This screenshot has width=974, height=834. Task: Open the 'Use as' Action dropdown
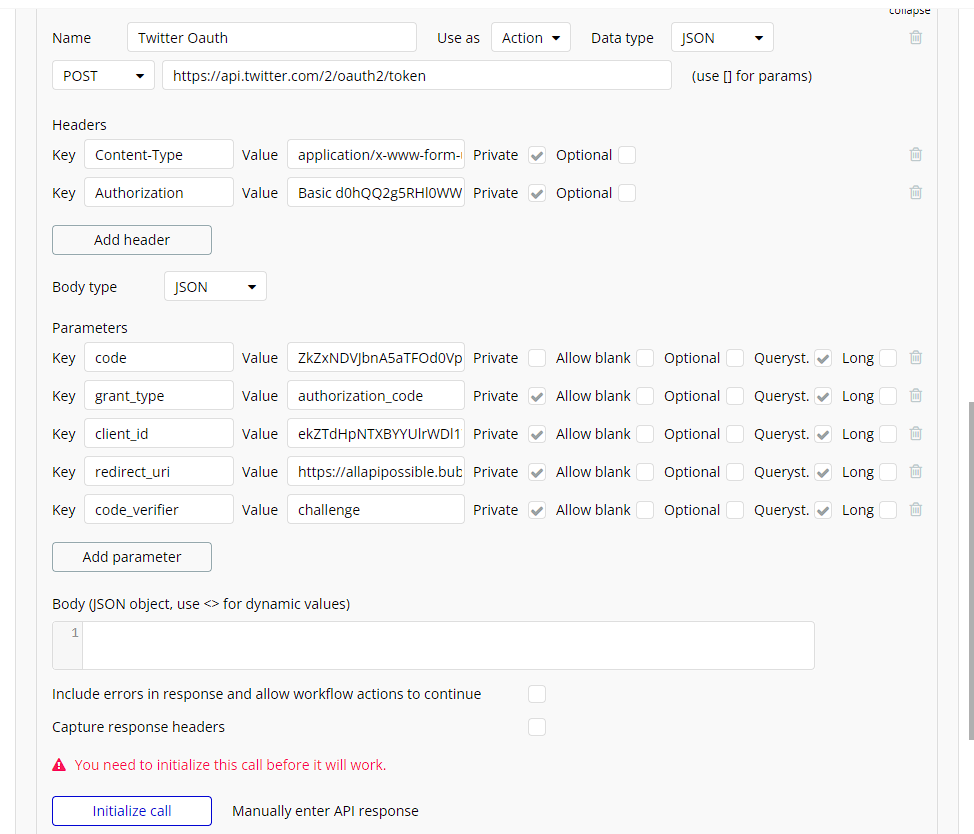530,38
